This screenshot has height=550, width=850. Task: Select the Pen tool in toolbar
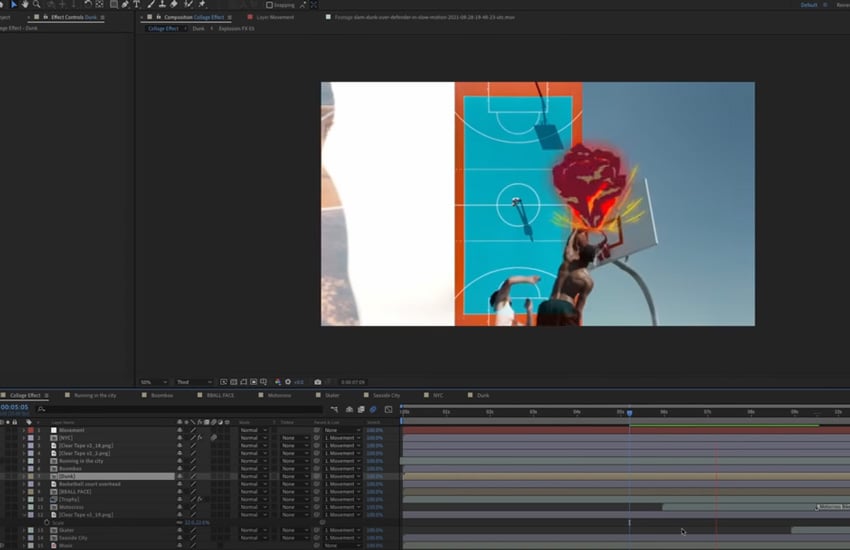pyautogui.click(x=123, y=4)
